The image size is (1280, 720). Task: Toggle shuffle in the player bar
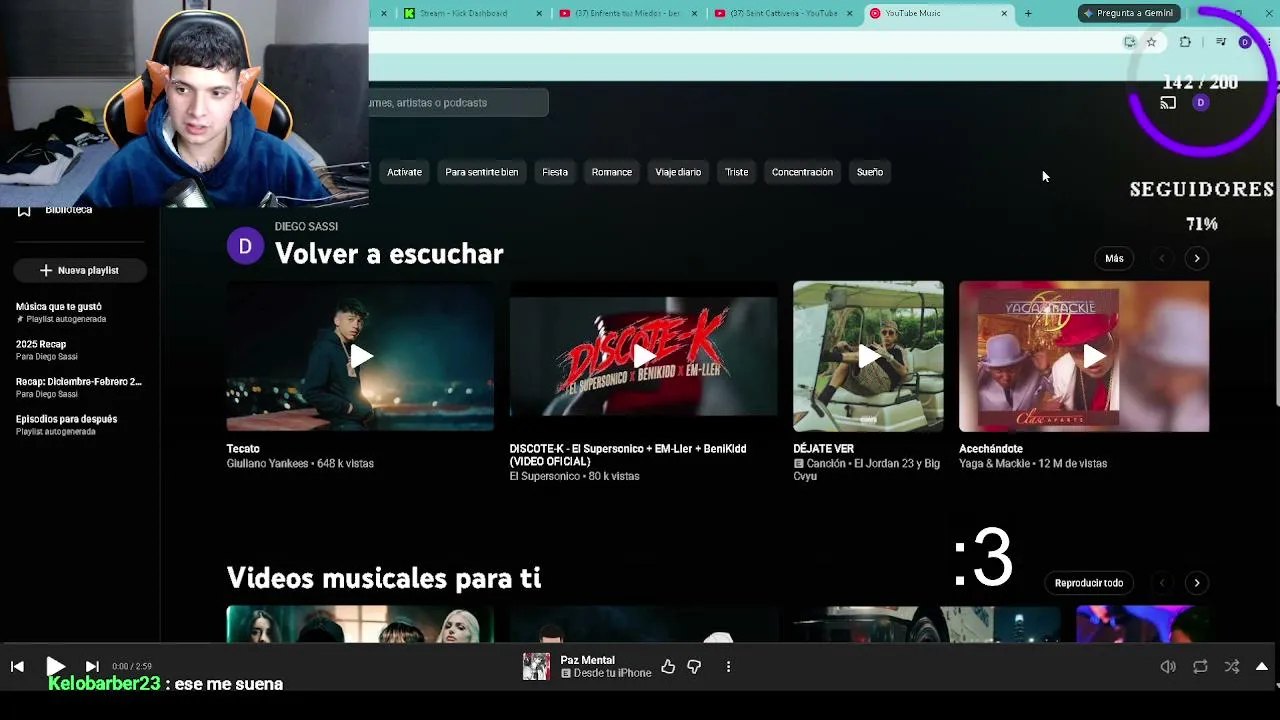[x=1232, y=667]
